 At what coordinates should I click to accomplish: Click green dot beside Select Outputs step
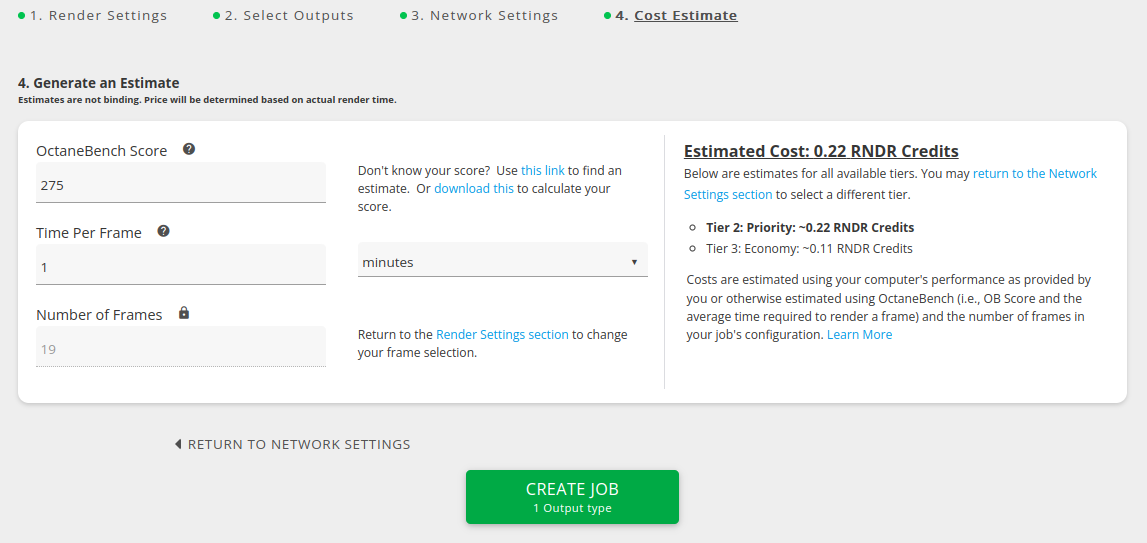click(217, 15)
